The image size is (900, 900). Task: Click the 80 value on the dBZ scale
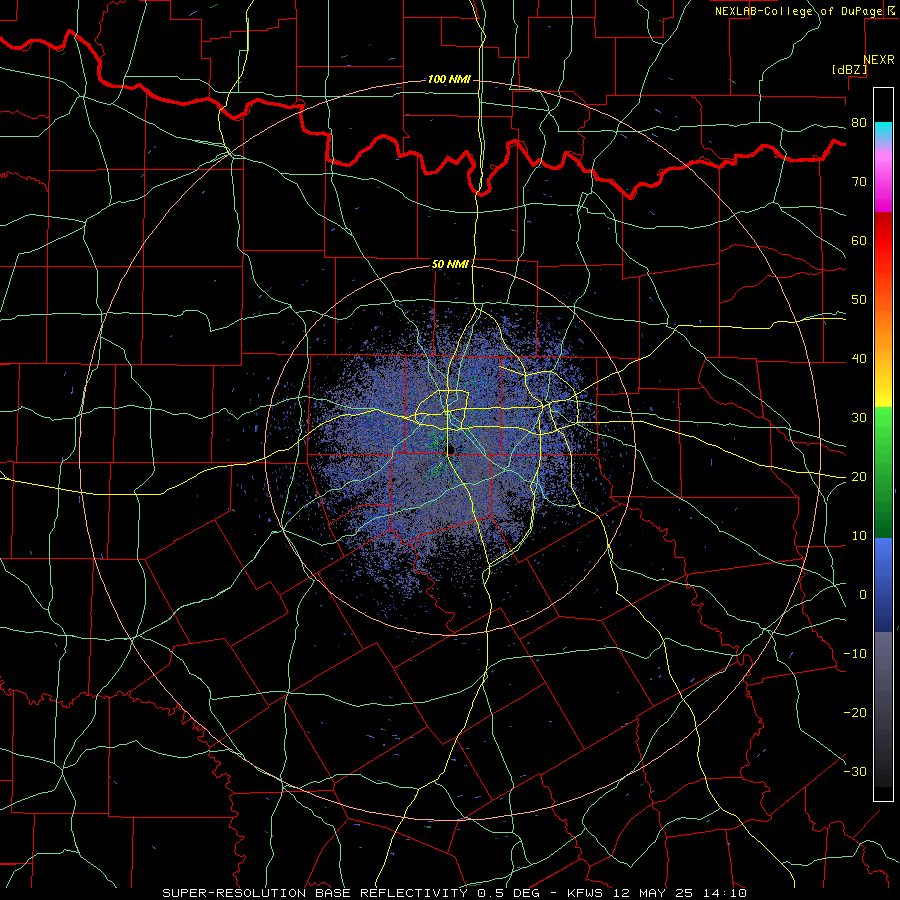click(x=859, y=122)
